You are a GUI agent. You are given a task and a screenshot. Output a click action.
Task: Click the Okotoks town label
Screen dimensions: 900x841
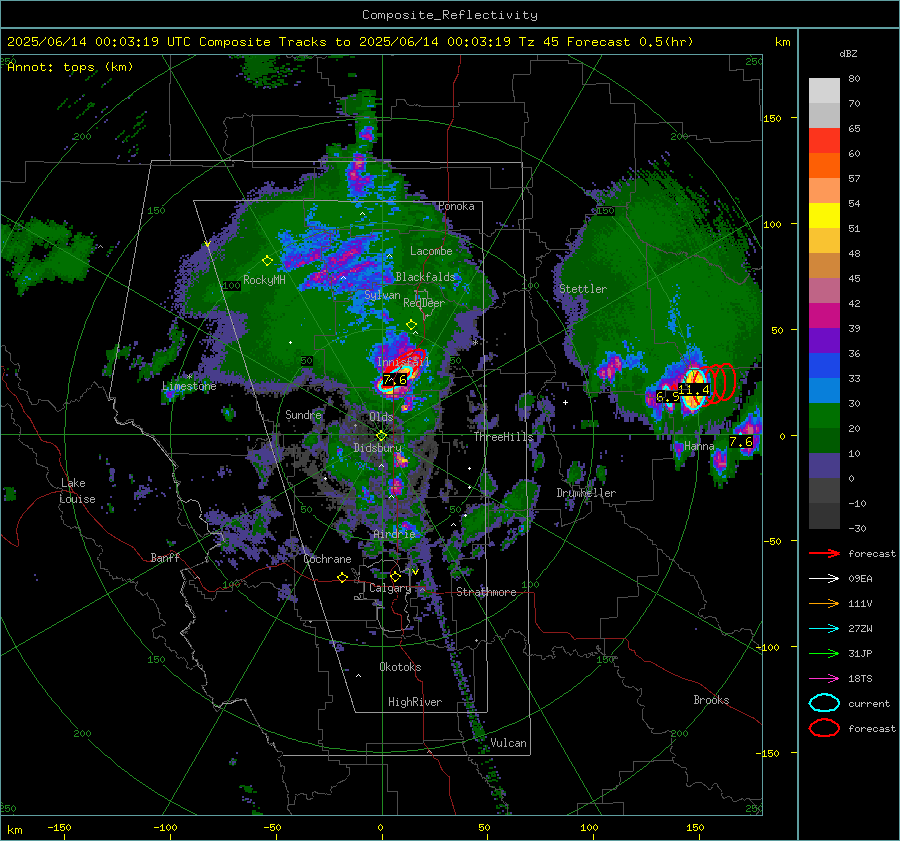point(400,667)
